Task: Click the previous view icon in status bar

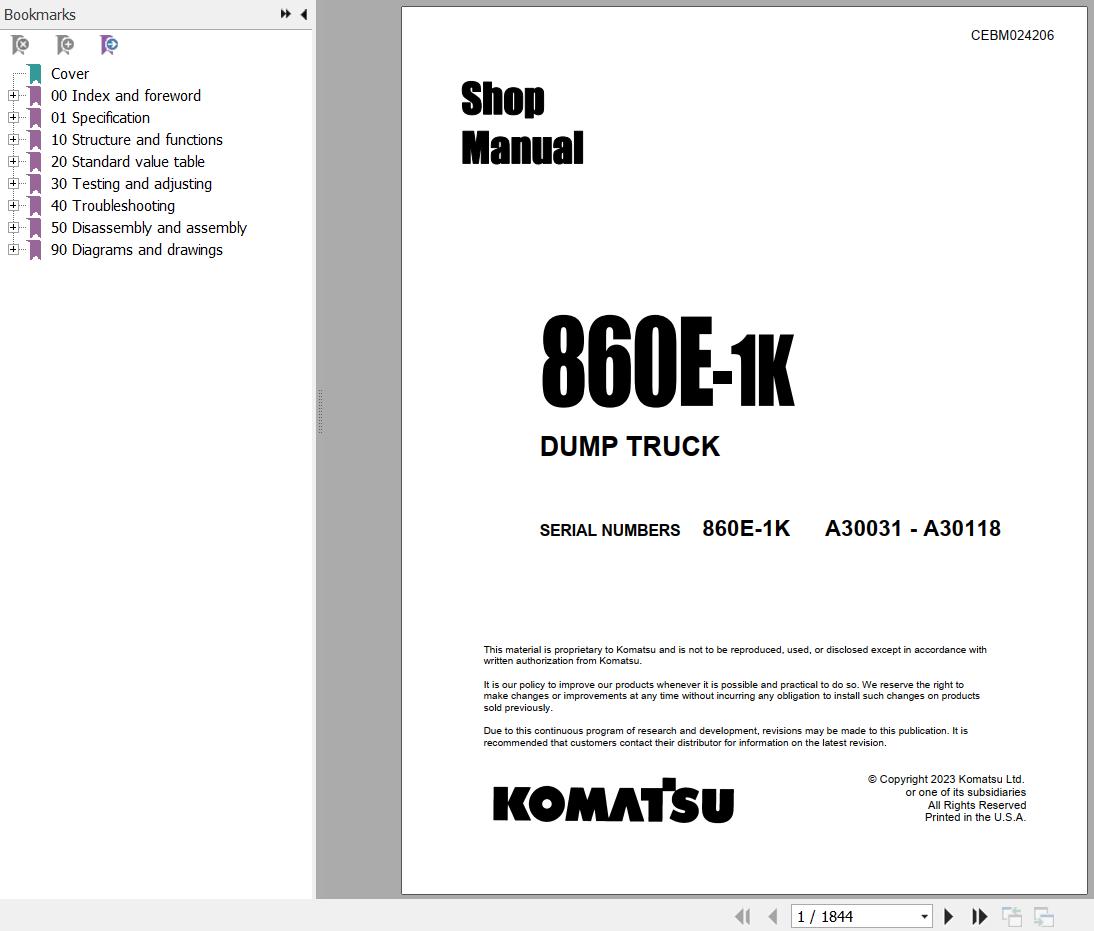Action: point(1012,916)
